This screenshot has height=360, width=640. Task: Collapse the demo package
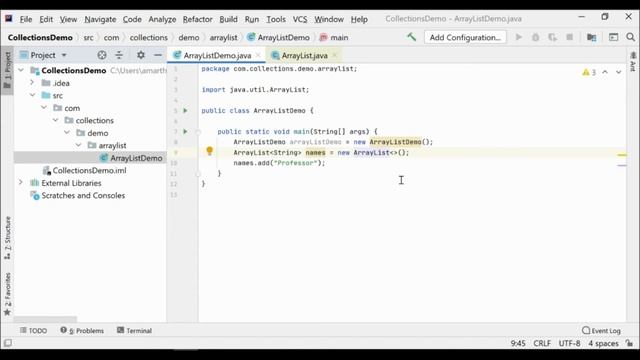(x=67, y=133)
